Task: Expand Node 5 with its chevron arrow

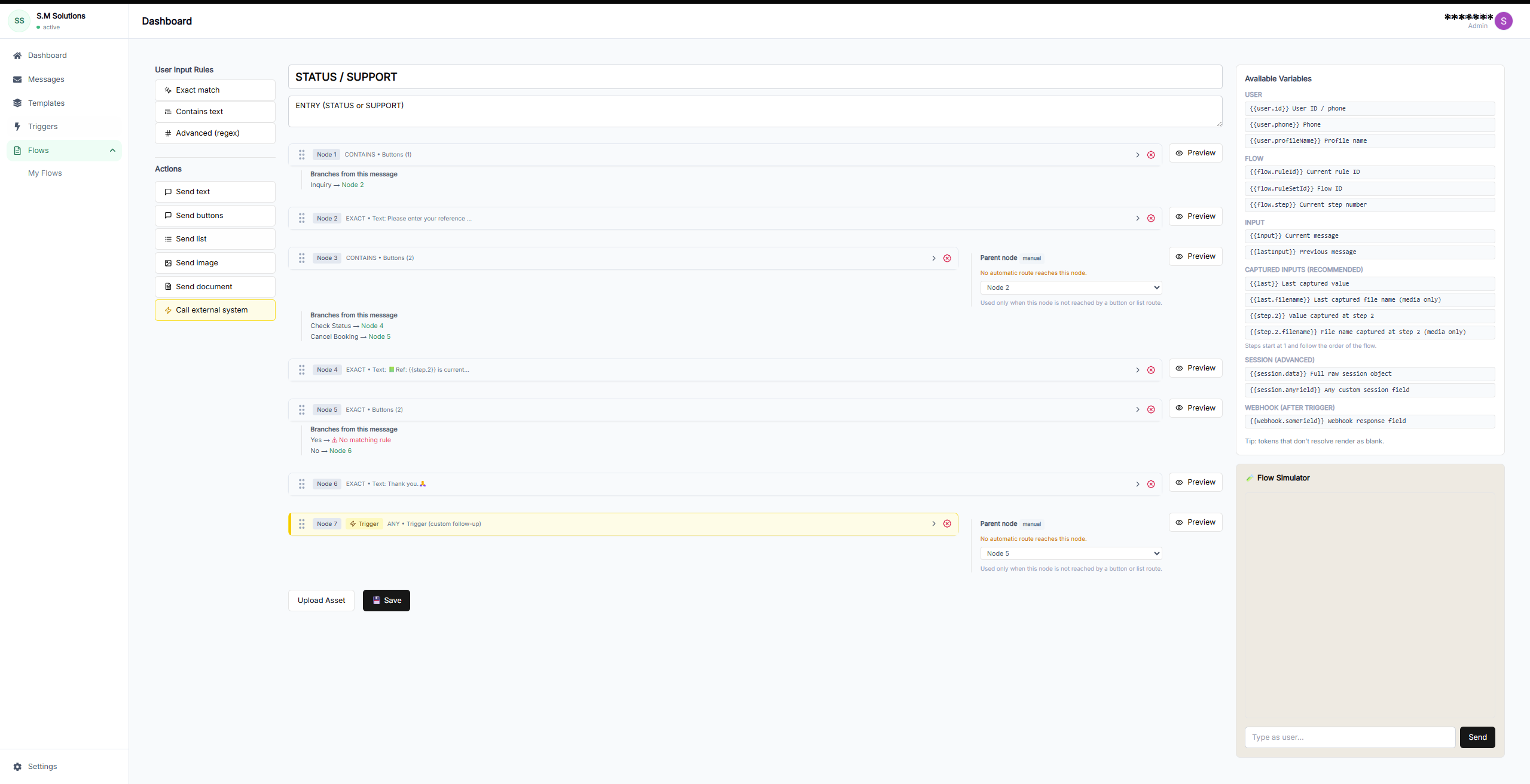Action: (1137, 409)
